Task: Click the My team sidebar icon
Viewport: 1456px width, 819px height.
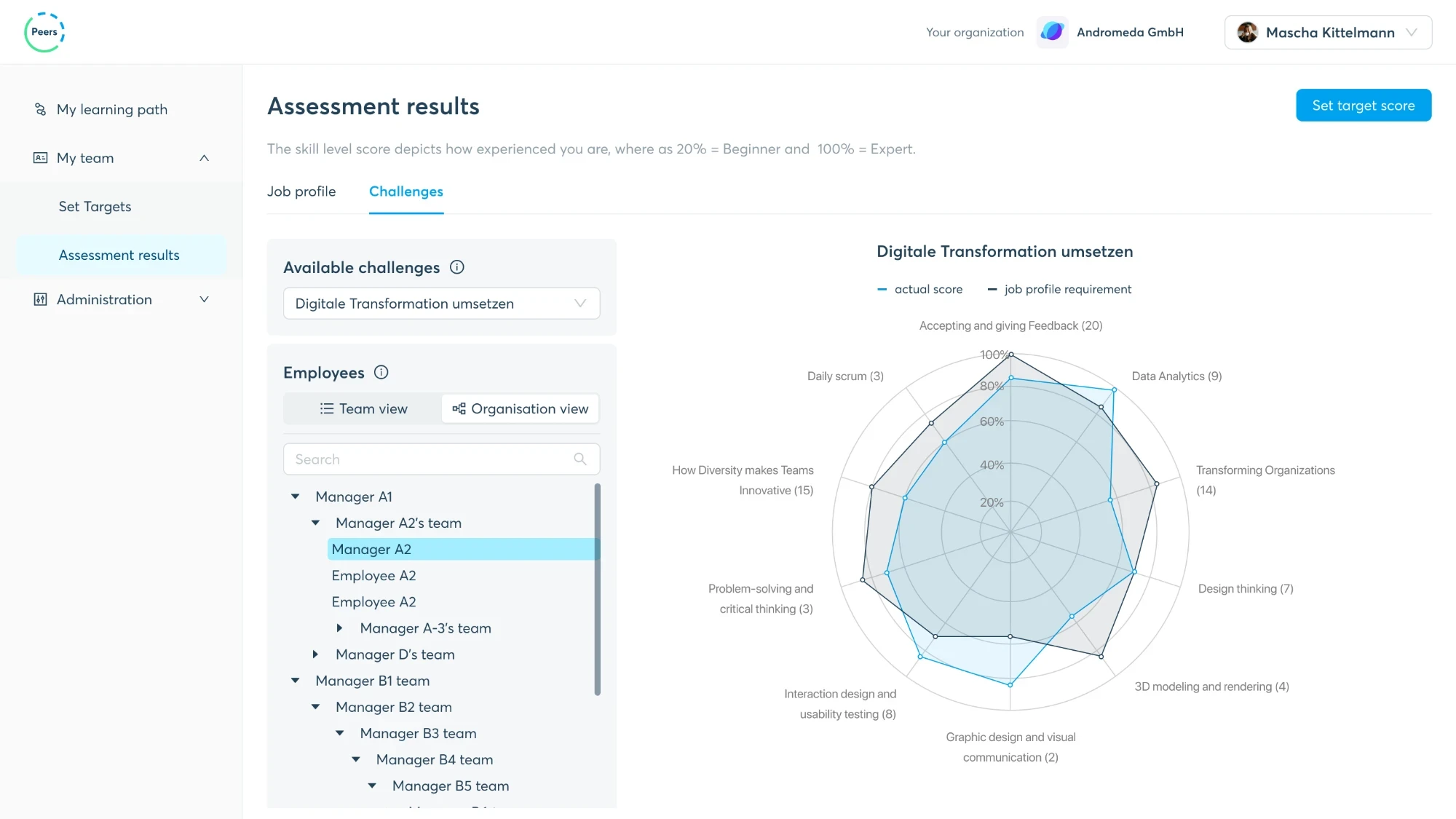Action: click(x=41, y=158)
